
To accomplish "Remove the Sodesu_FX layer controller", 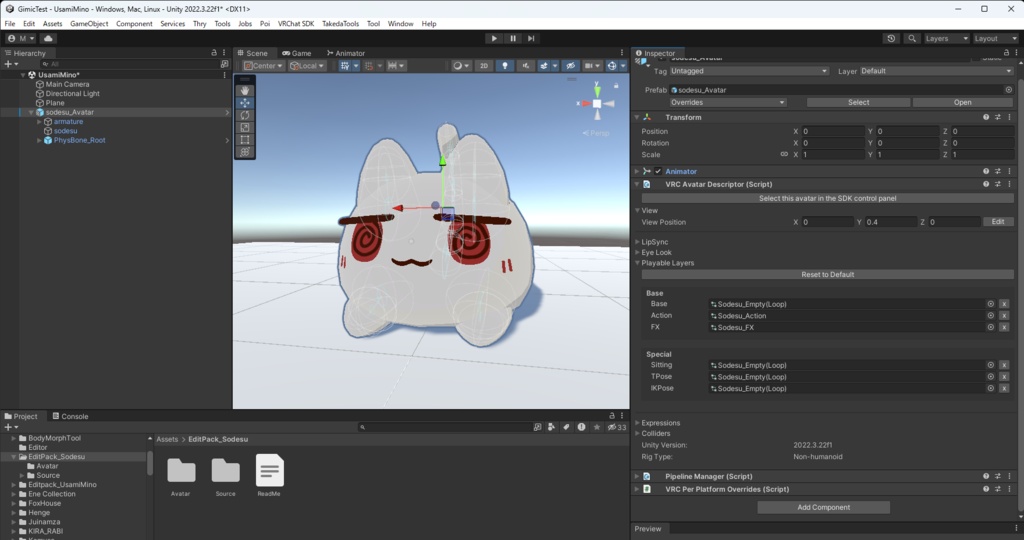I will tap(1004, 328).
